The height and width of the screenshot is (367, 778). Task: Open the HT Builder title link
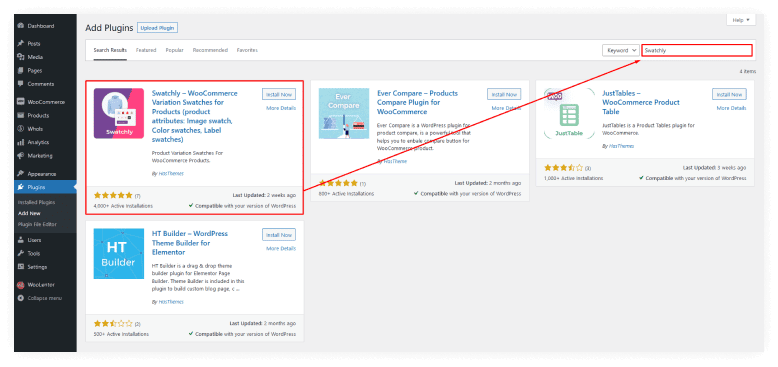tap(190, 243)
